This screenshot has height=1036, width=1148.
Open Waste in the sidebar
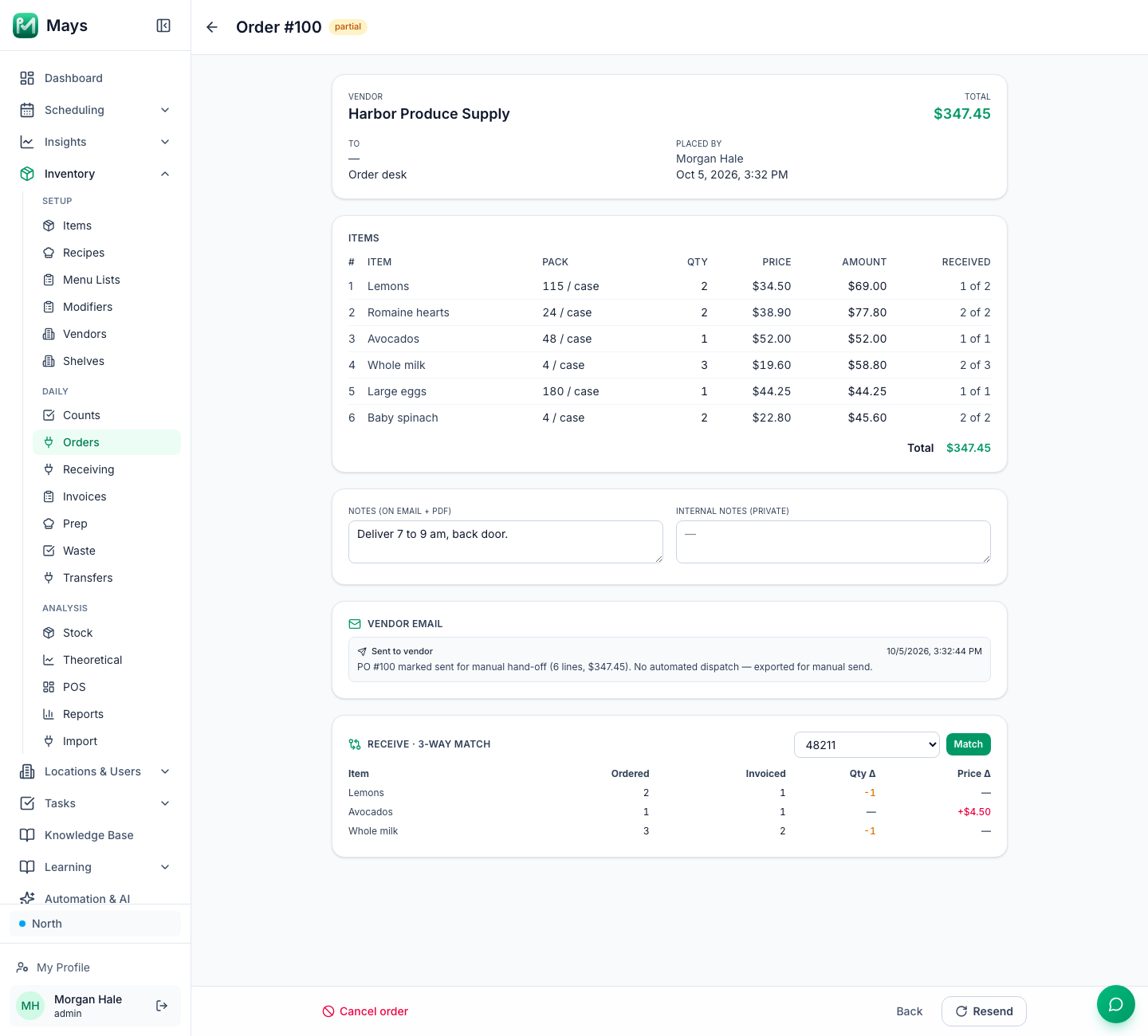pyautogui.click(x=107, y=551)
